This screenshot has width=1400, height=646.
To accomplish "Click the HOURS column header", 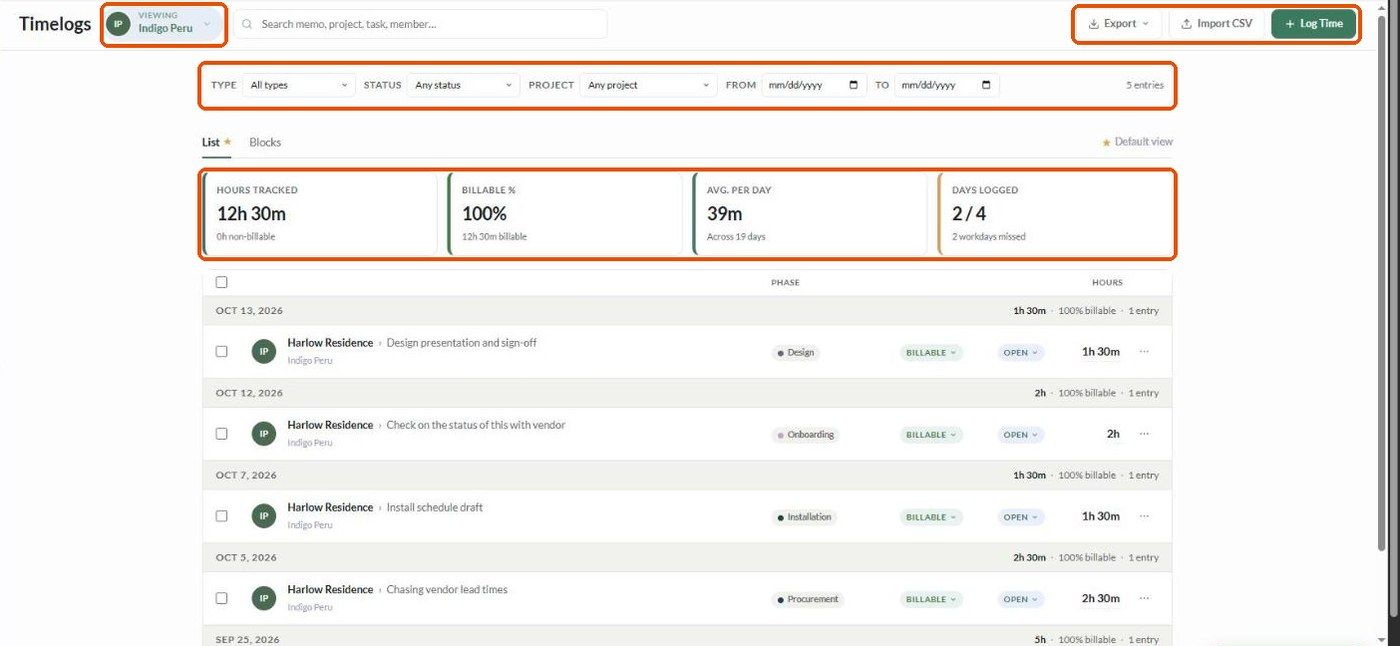I will click(1107, 282).
